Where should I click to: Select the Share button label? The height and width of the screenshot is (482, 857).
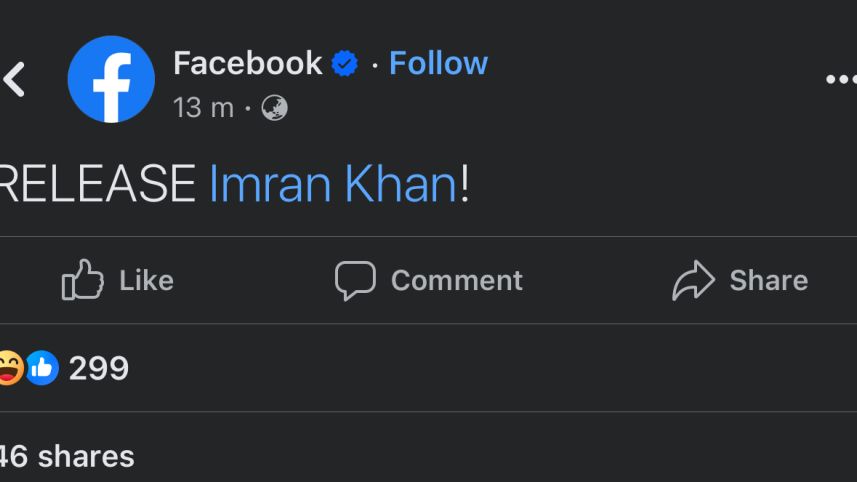[x=768, y=280]
